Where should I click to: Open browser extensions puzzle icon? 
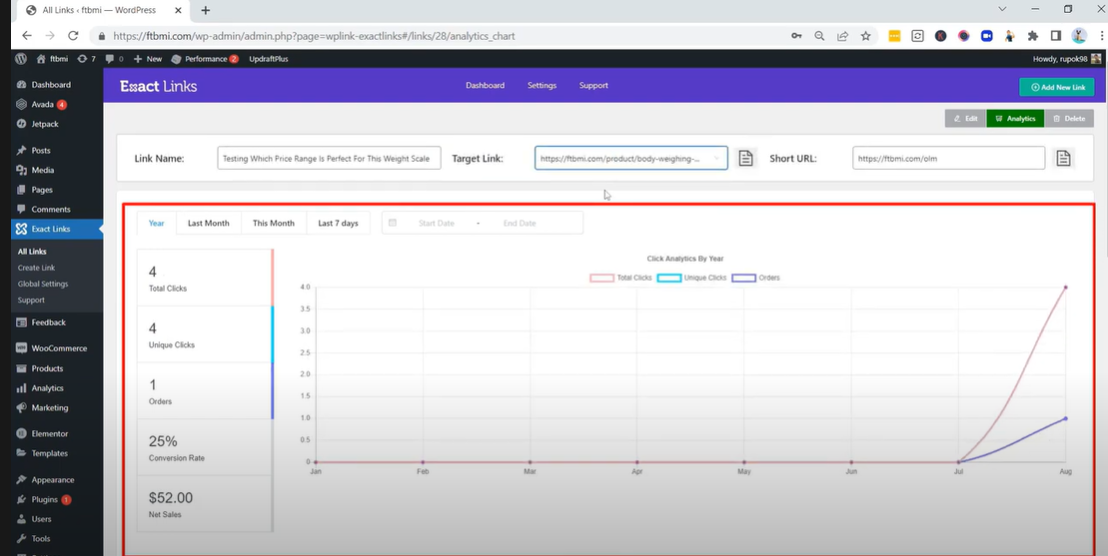point(1032,36)
